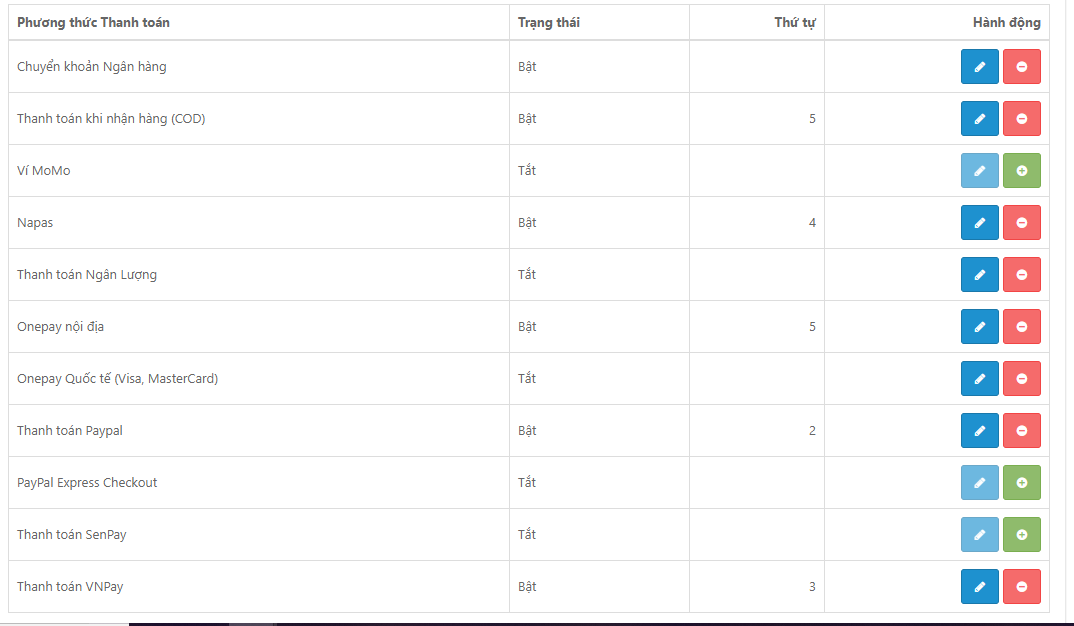The image size is (1074, 626).
Task: Uninstall Onepay nội địa payment method
Action: click(x=1021, y=327)
